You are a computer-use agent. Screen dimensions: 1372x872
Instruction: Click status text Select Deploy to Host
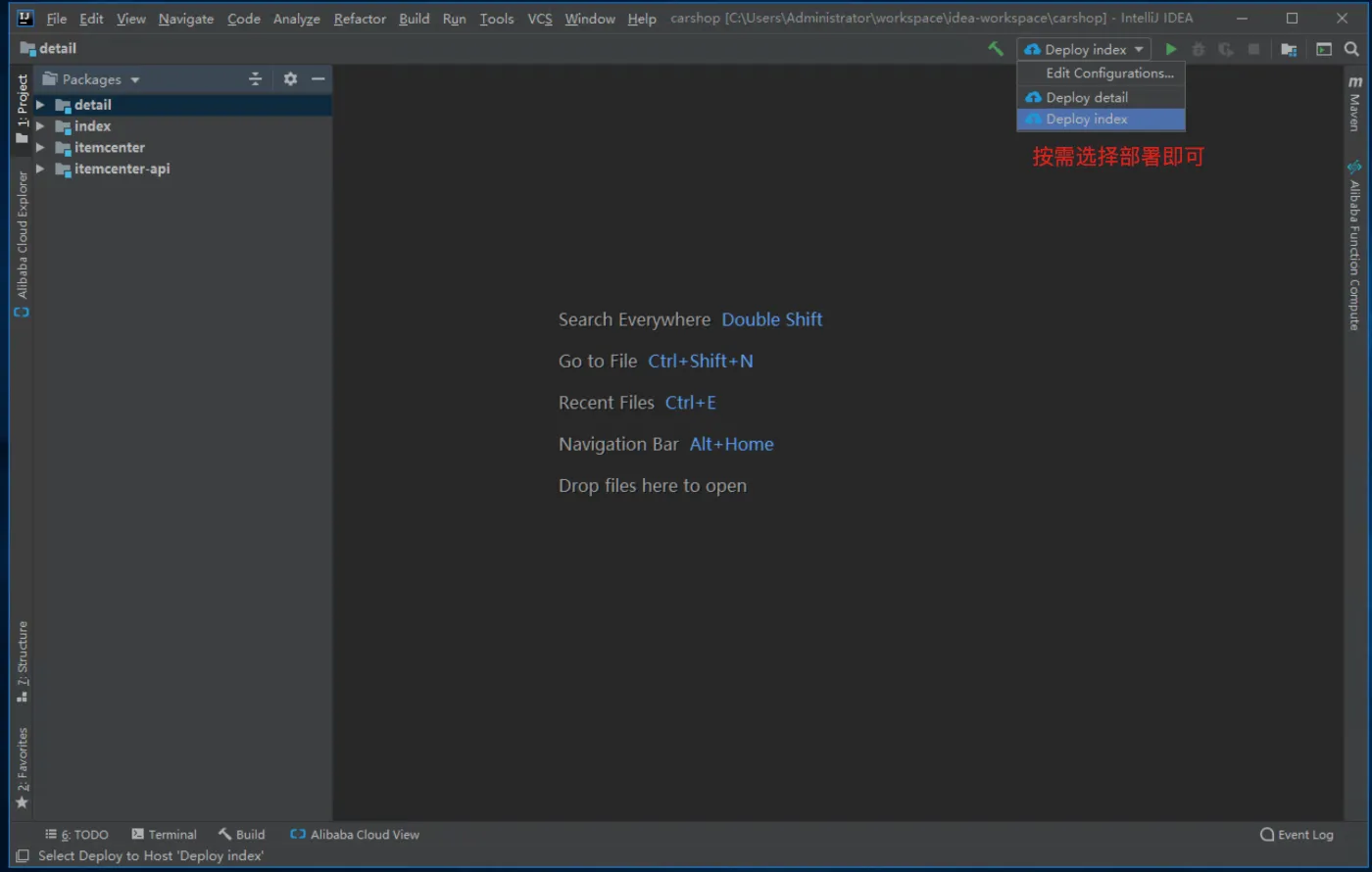click(151, 855)
